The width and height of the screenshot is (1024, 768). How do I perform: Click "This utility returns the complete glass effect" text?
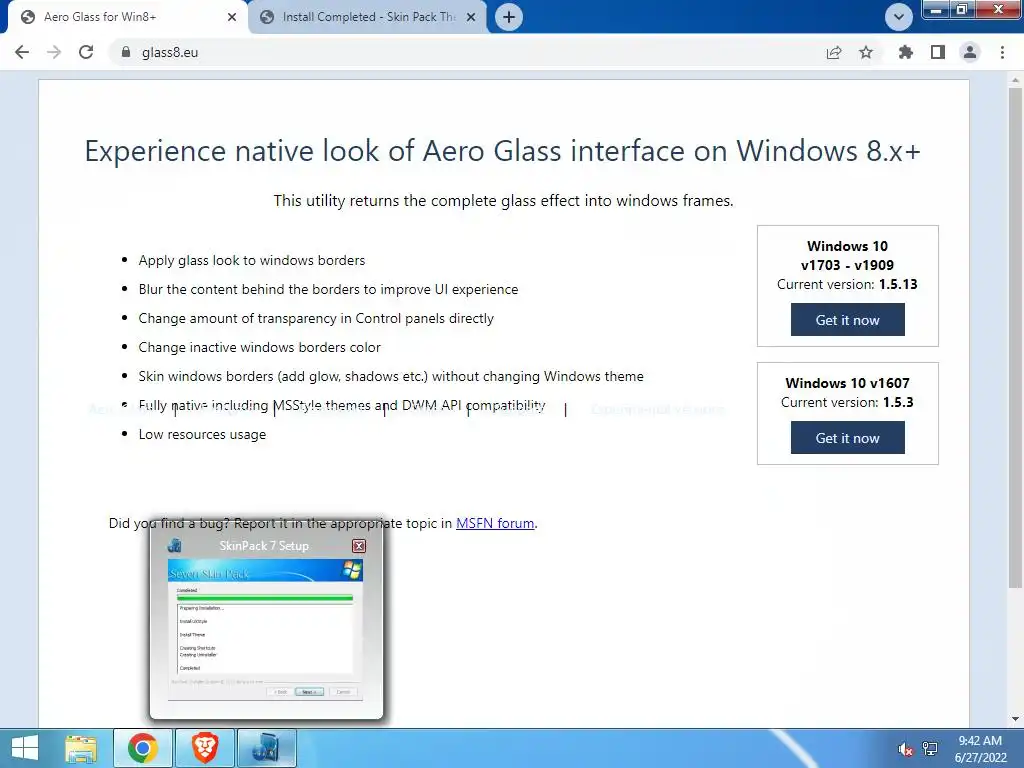point(503,200)
